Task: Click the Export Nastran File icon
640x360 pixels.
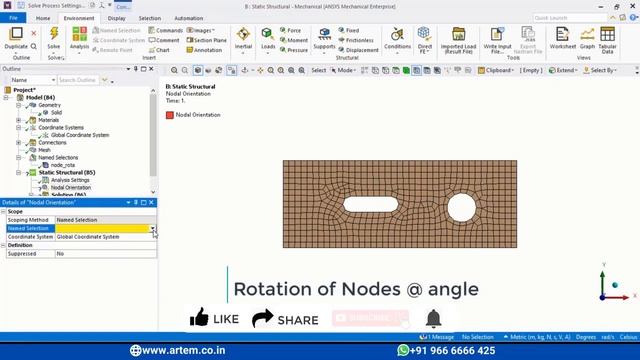Action: [x=528, y=34]
